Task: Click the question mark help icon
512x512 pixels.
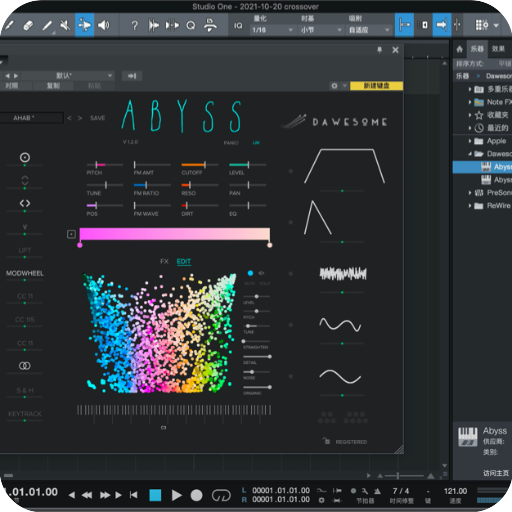Action: (134, 26)
